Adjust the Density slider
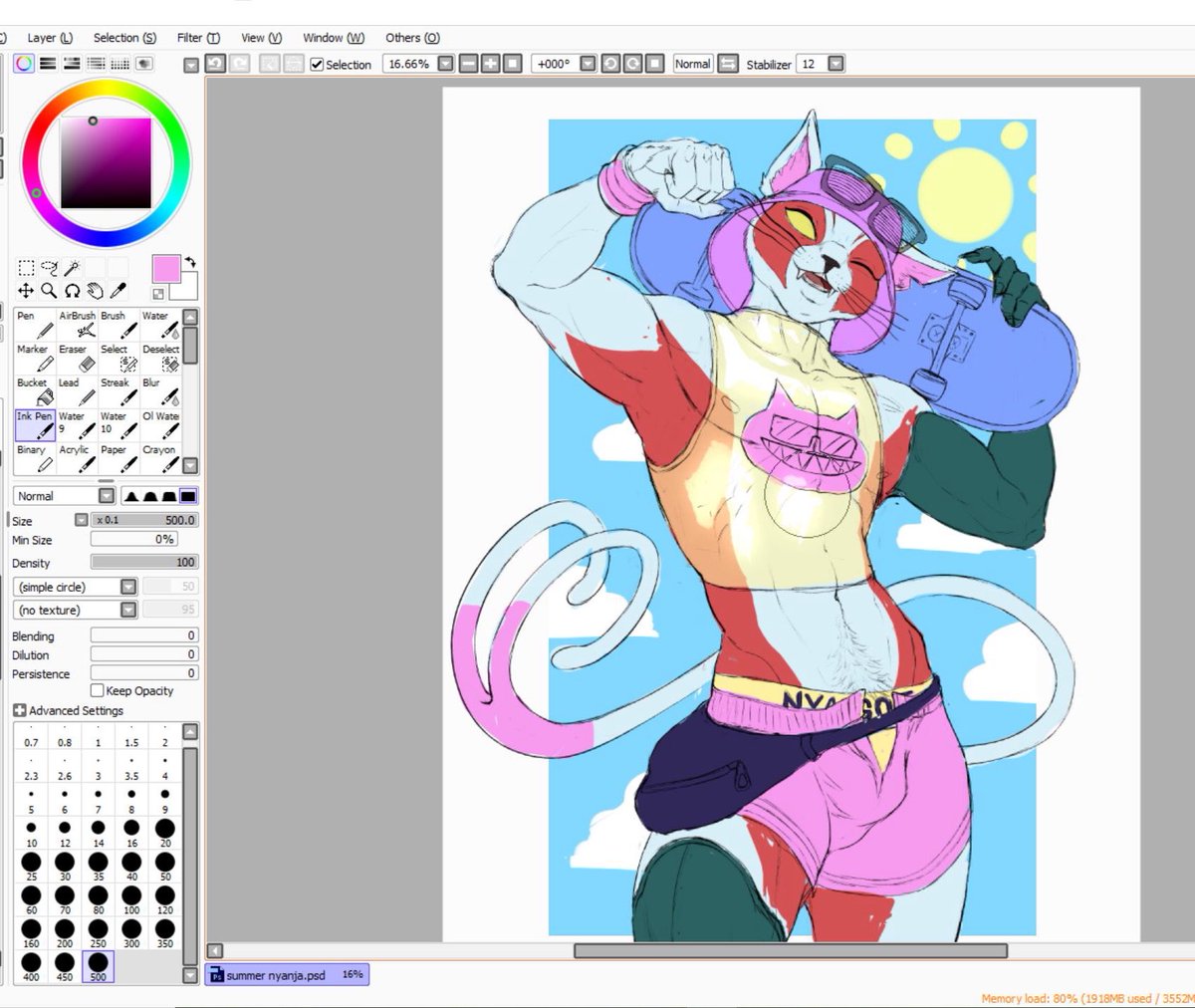 point(144,562)
